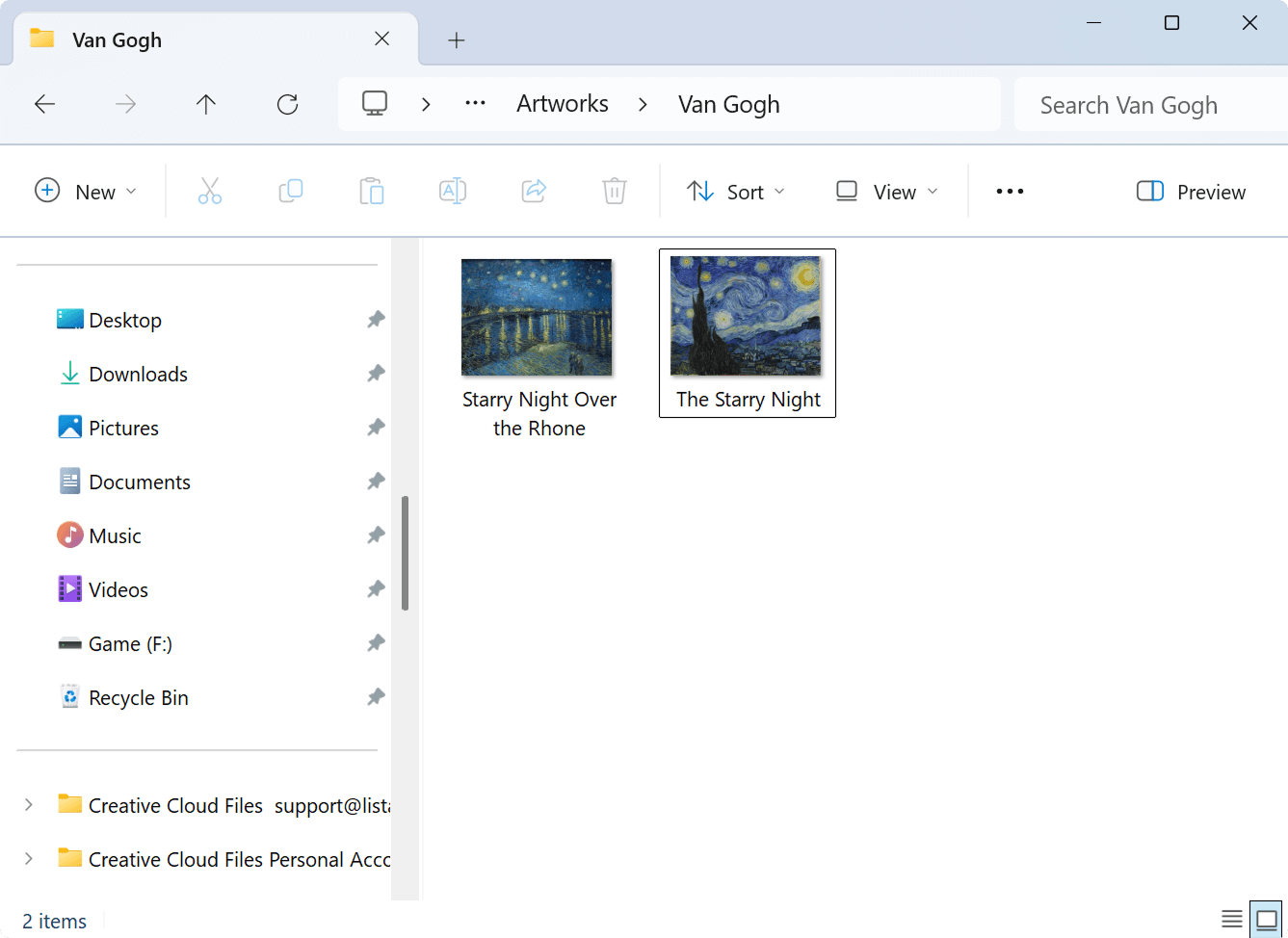
Task: Open Pictures in the sidebar
Action: coord(124,428)
